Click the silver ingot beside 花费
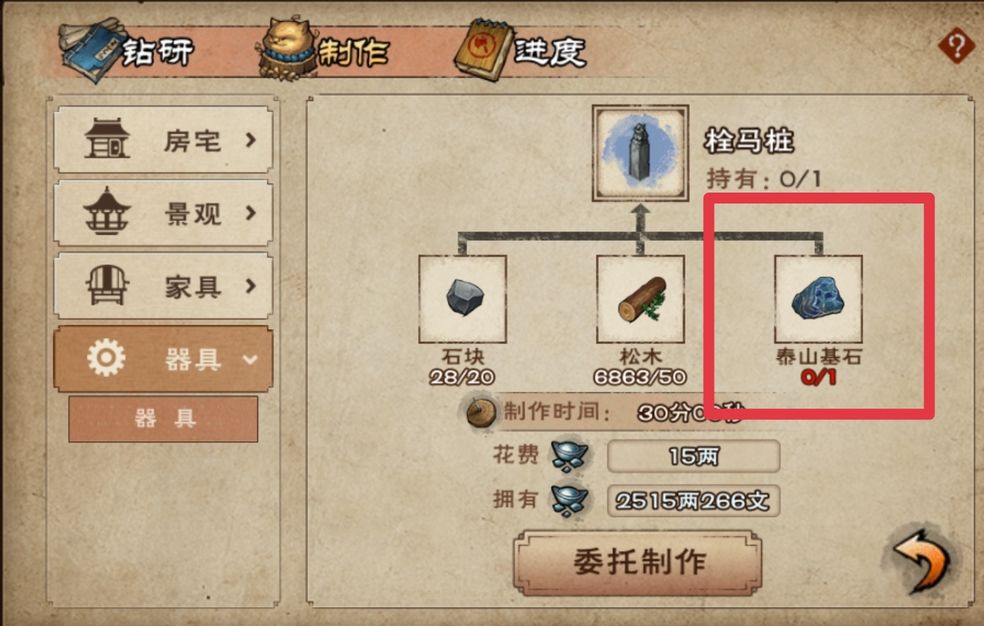 (x=569, y=455)
